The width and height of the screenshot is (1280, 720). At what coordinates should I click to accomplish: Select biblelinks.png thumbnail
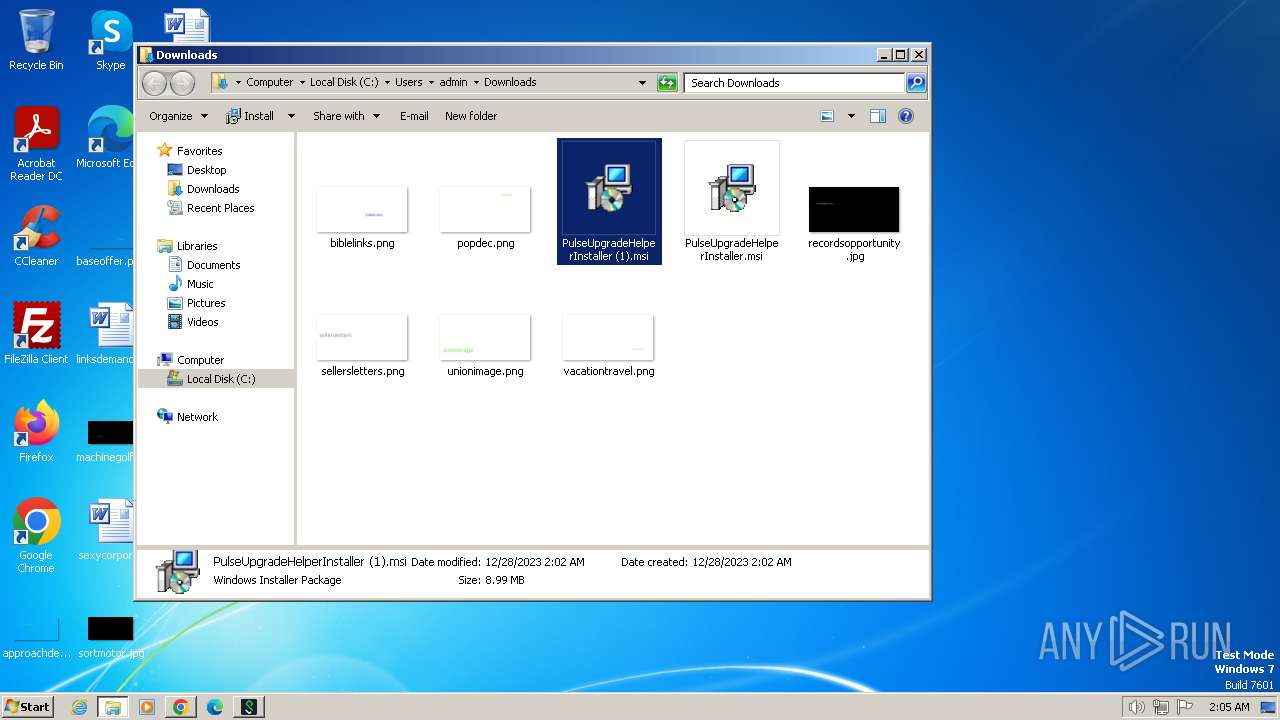pyautogui.click(x=362, y=218)
